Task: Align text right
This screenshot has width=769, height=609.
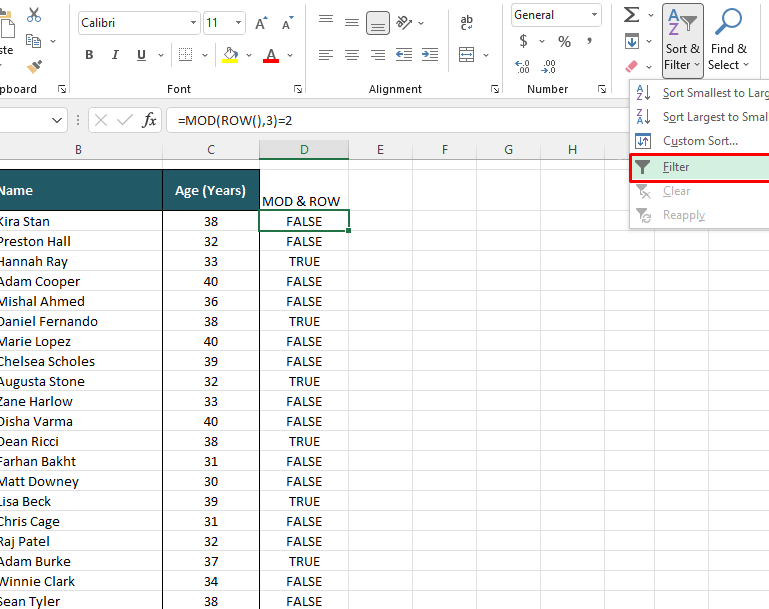Action: [378, 55]
